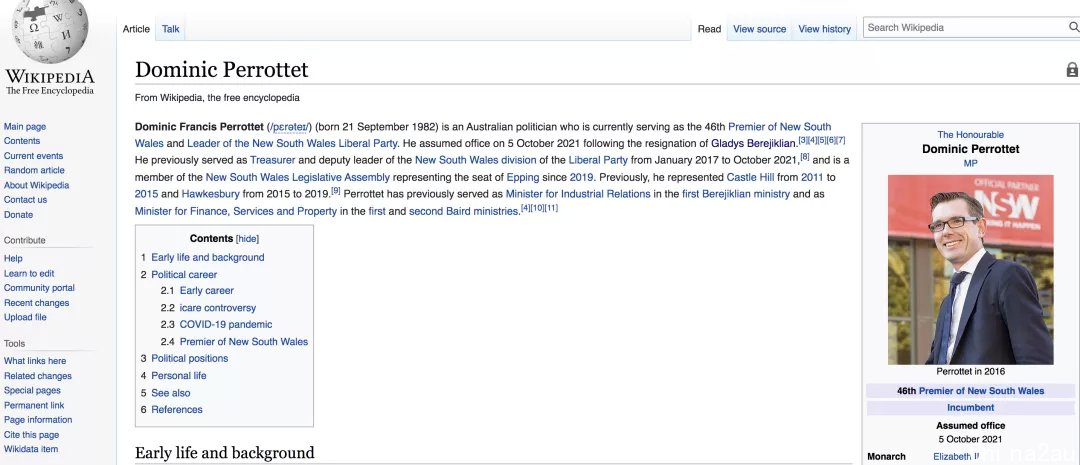Jump to COVID-19 pandemic subsection
The image size is (1080, 465).
(x=226, y=324)
